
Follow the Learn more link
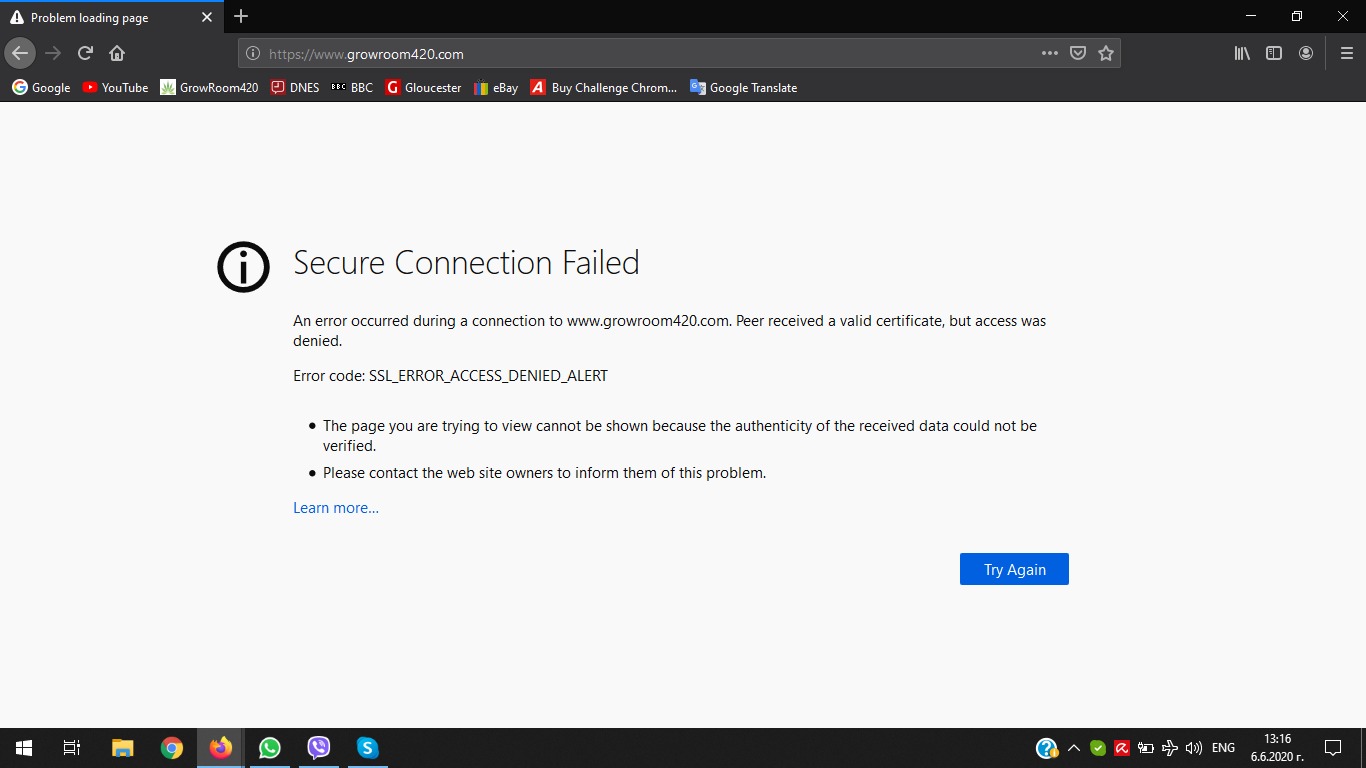pos(336,508)
